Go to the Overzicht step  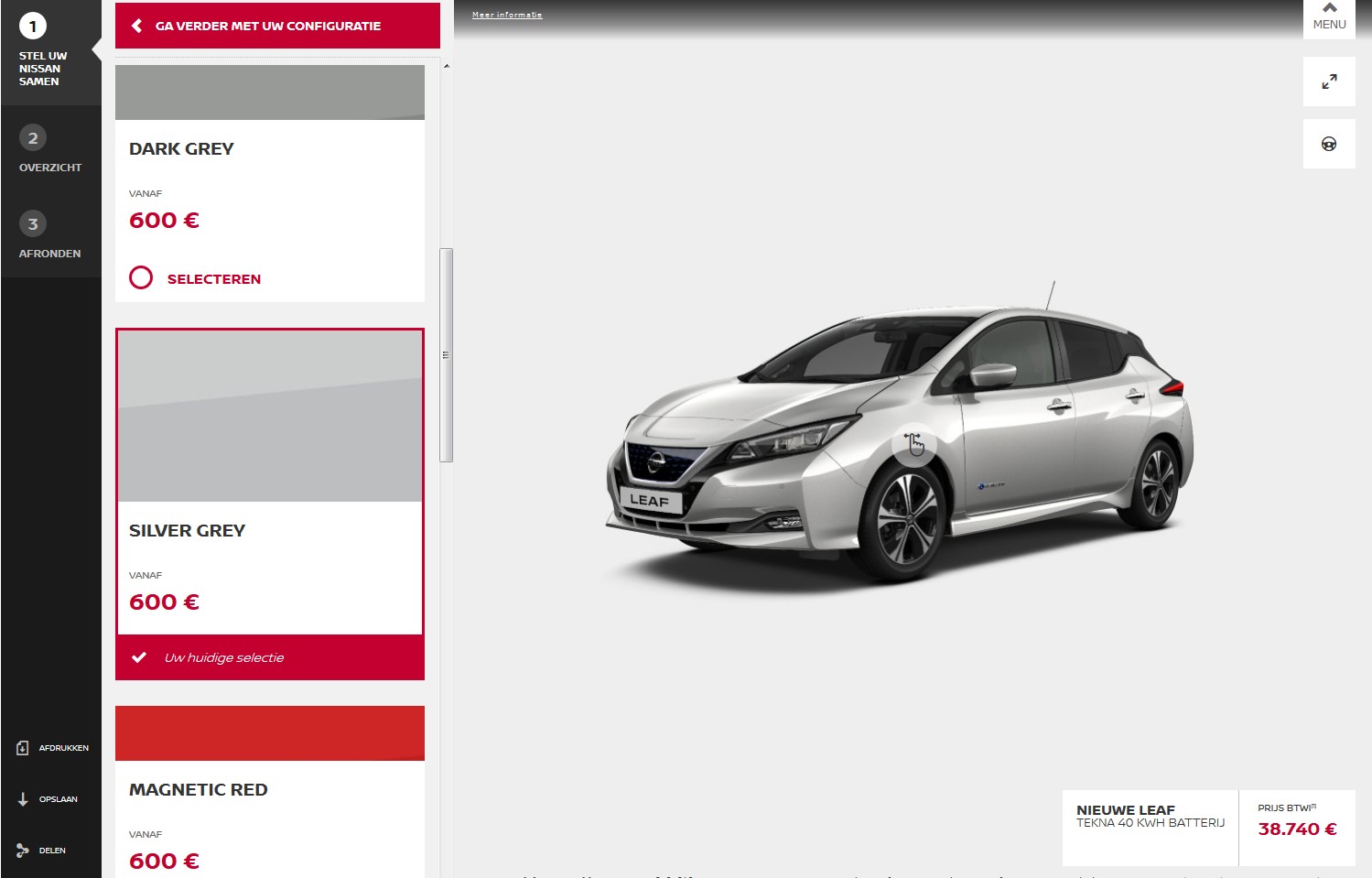50,168
